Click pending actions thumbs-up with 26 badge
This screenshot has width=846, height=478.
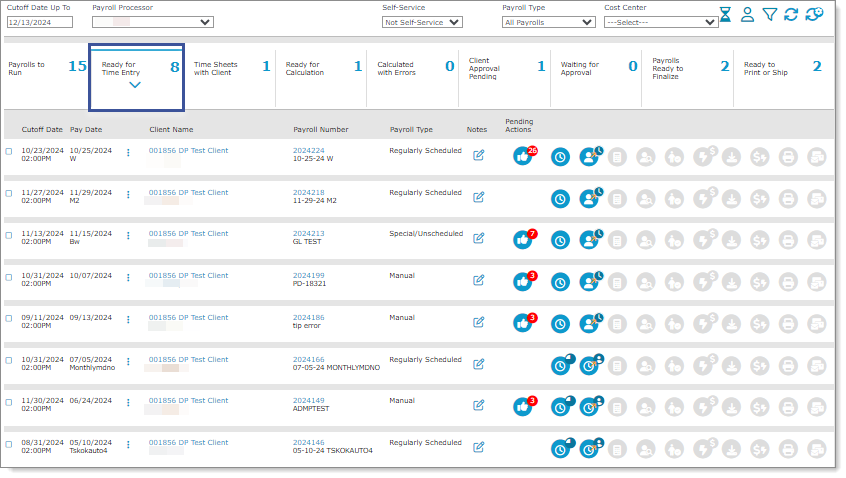522,156
